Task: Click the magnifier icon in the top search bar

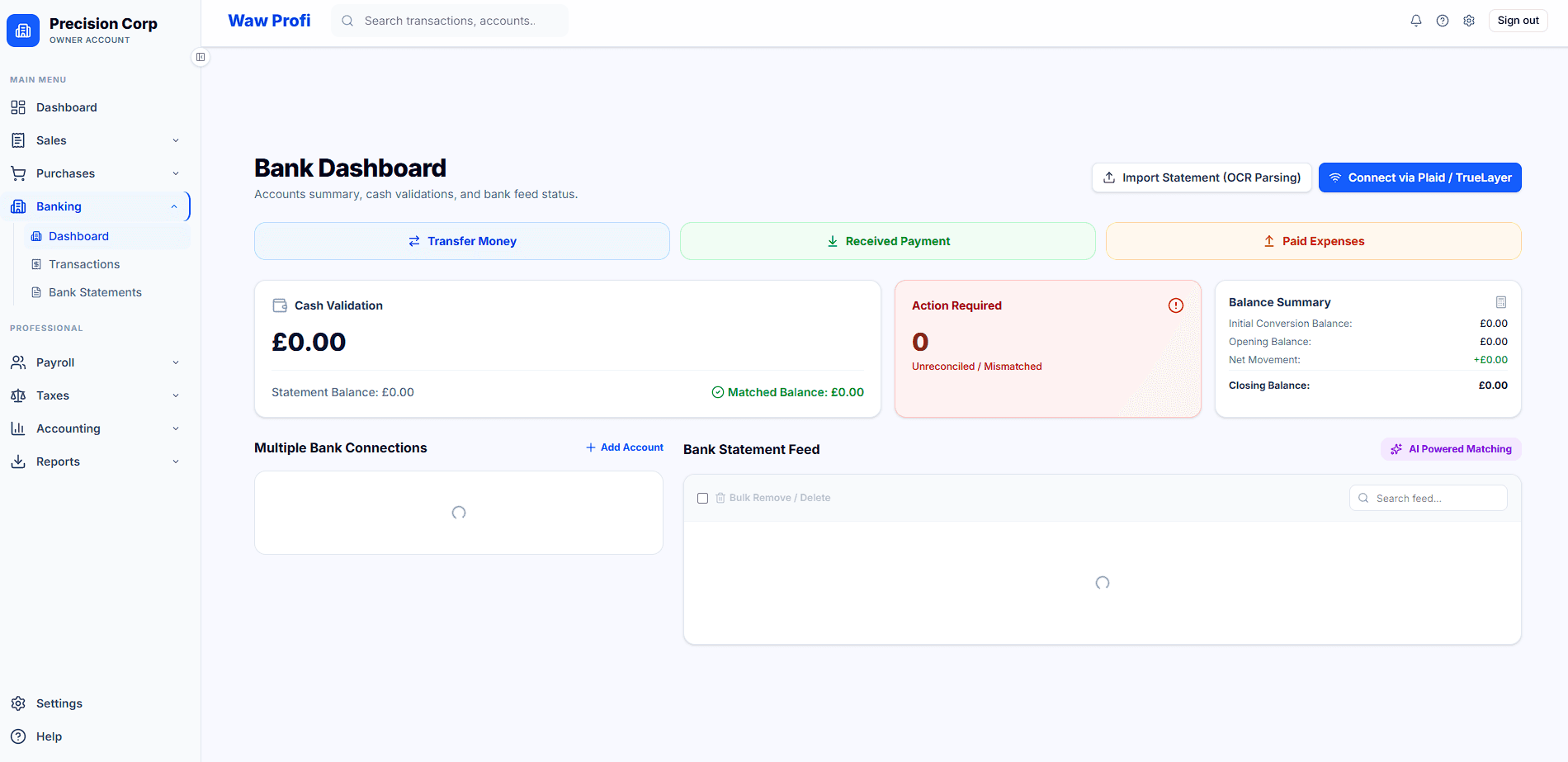Action: point(347,21)
